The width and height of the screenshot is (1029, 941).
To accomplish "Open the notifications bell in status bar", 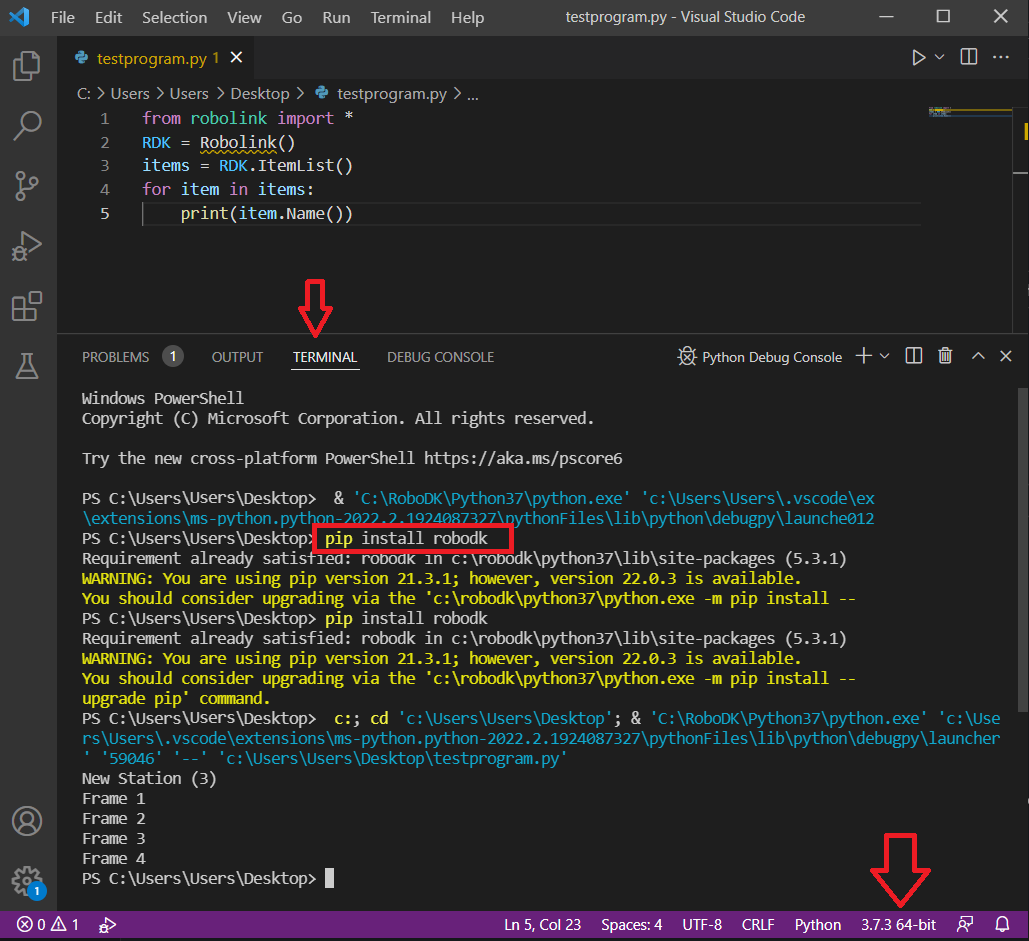I will (1002, 924).
